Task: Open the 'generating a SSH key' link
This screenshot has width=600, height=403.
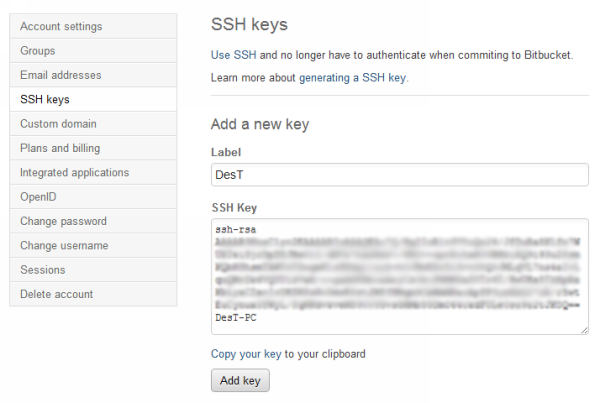Action: 353,77
